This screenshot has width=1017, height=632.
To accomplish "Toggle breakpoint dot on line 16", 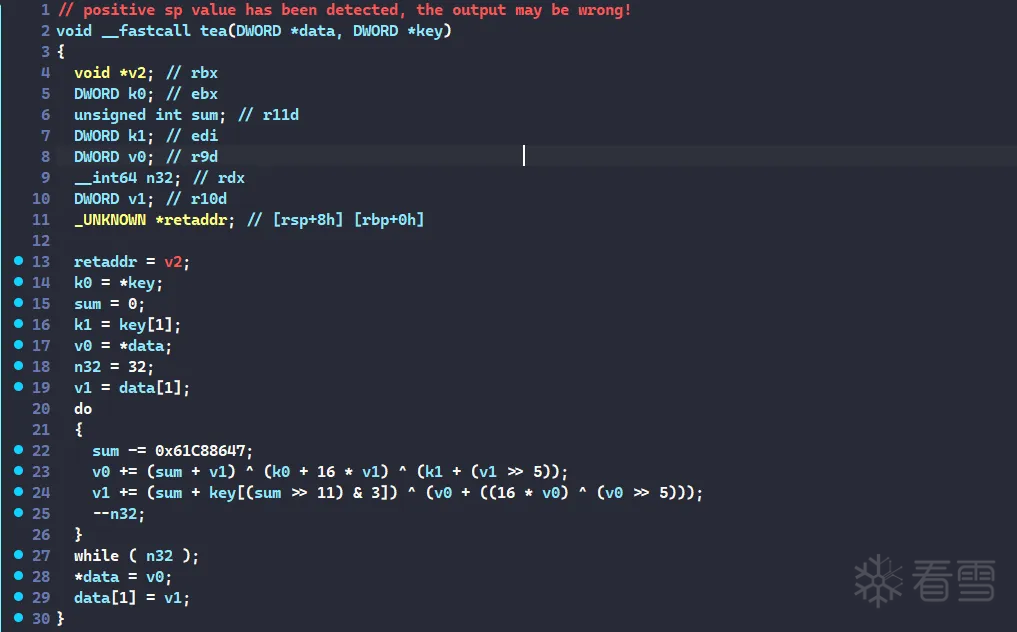I will pos(19,324).
